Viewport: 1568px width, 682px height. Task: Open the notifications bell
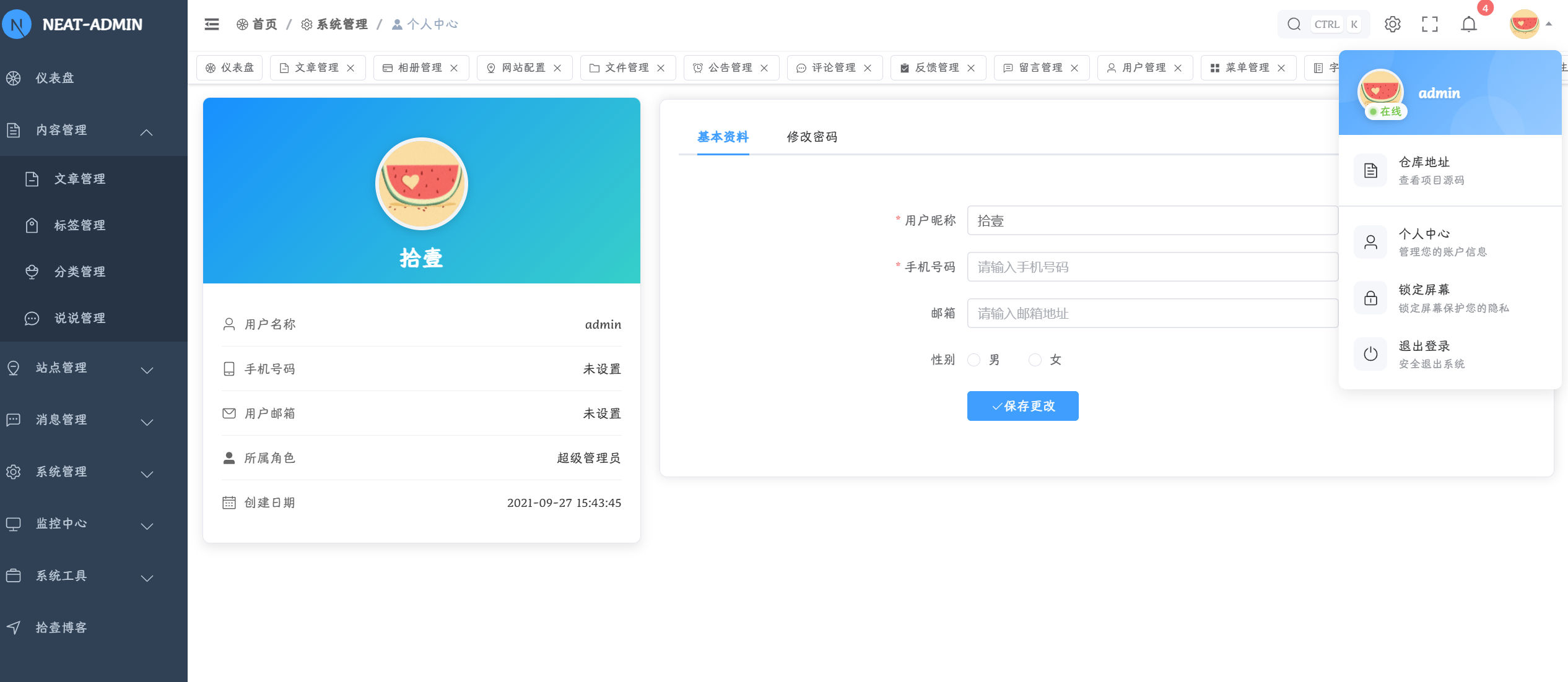click(1469, 24)
